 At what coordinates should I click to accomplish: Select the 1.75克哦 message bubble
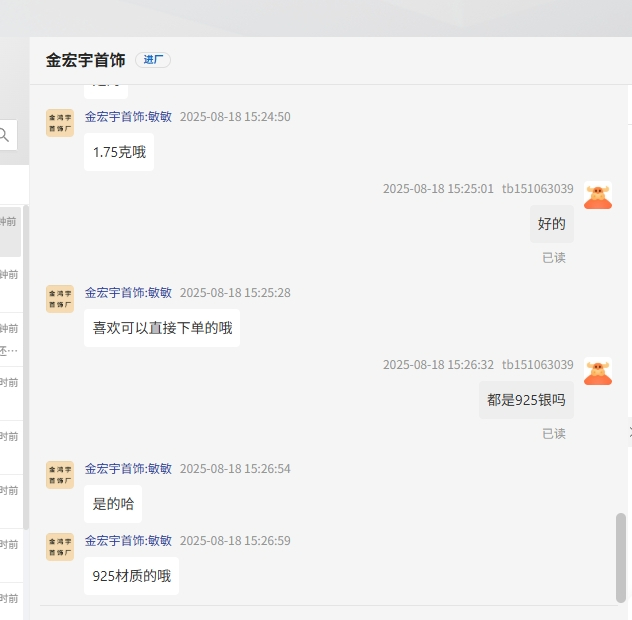click(119, 152)
